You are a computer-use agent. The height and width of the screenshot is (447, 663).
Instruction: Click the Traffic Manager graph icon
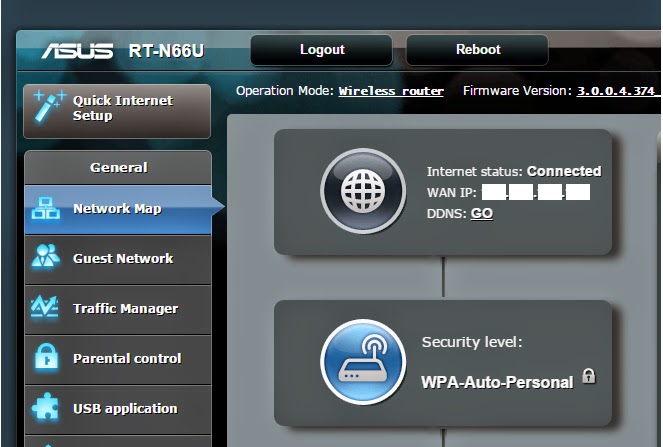(45, 307)
